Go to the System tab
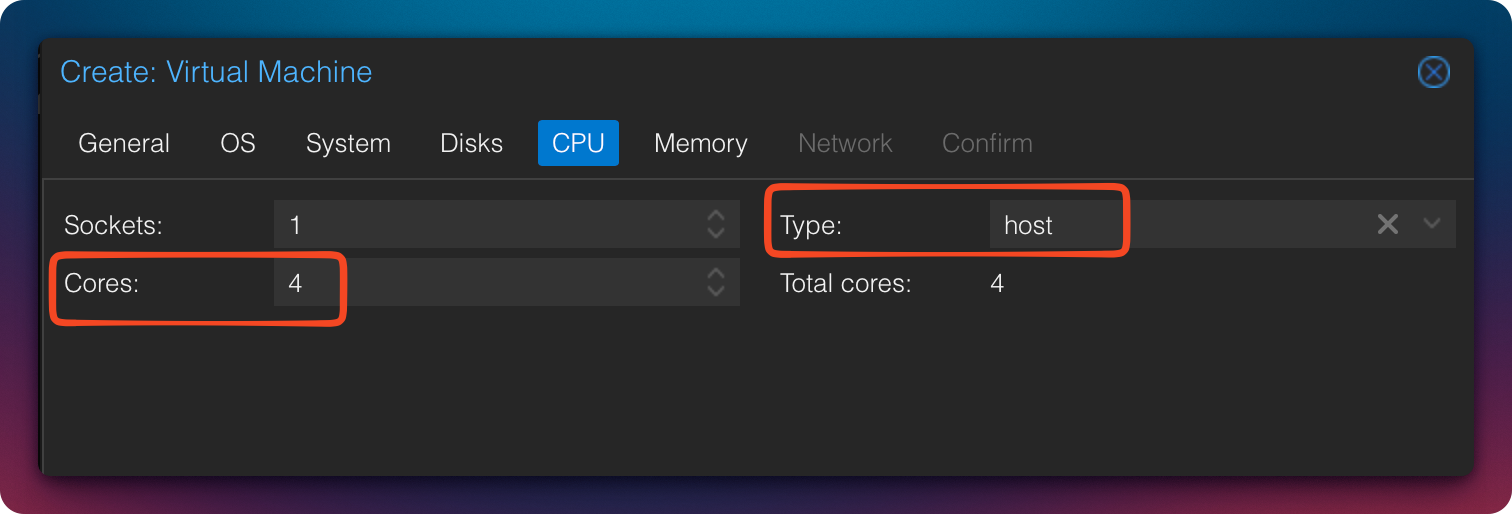The width and height of the screenshot is (1512, 514). 348,143
